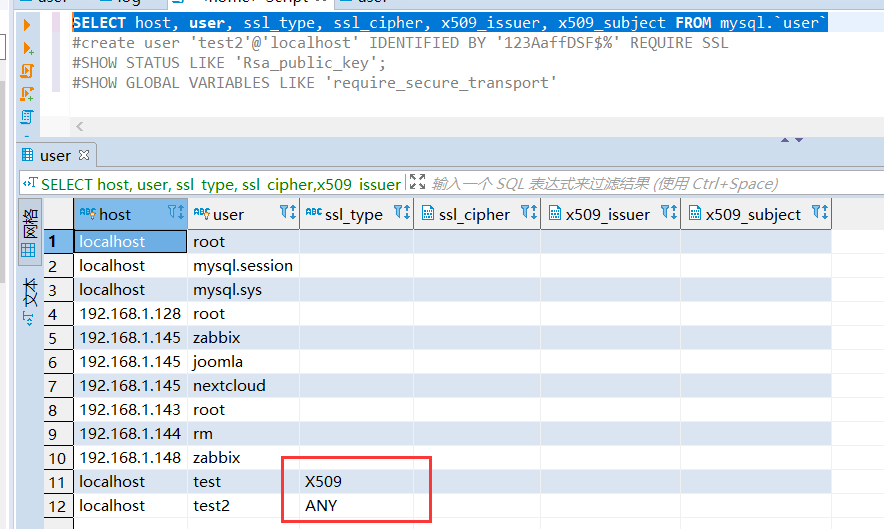Click the Execute SQL statement arrow icon
The height and width of the screenshot is (529, 884).
27,24
